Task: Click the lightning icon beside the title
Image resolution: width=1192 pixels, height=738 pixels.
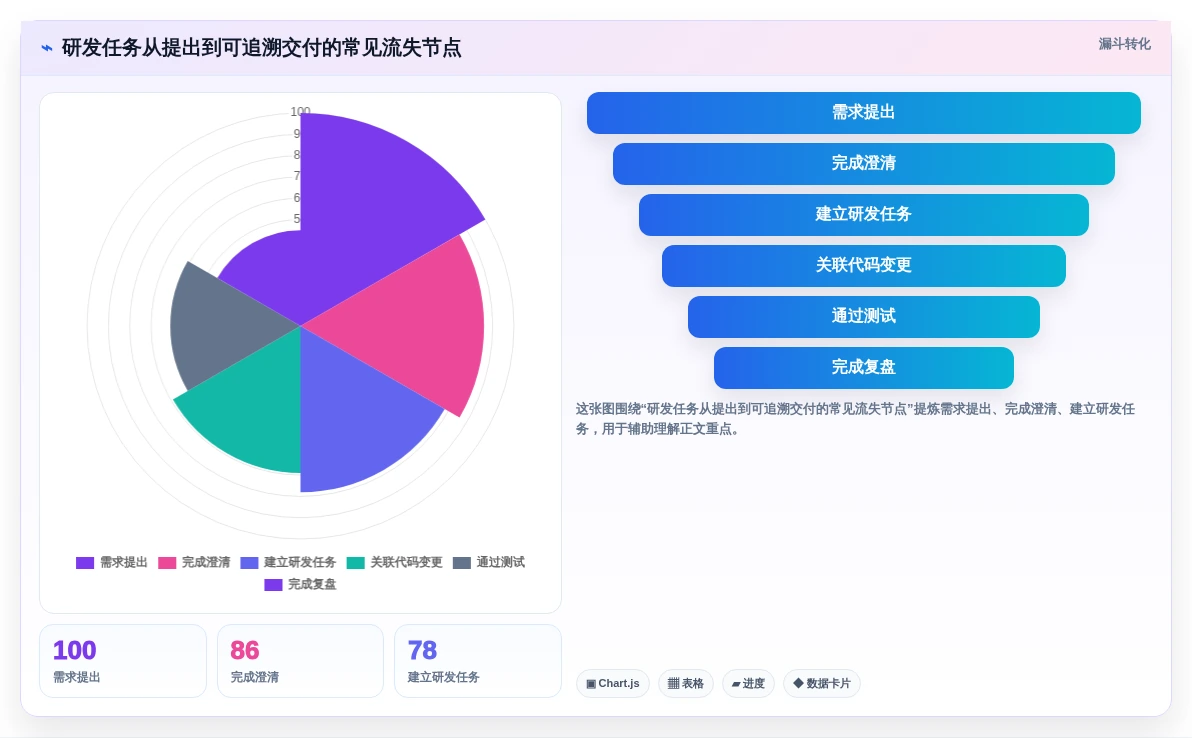Action: pyautogui.click(x=47, y=48)
